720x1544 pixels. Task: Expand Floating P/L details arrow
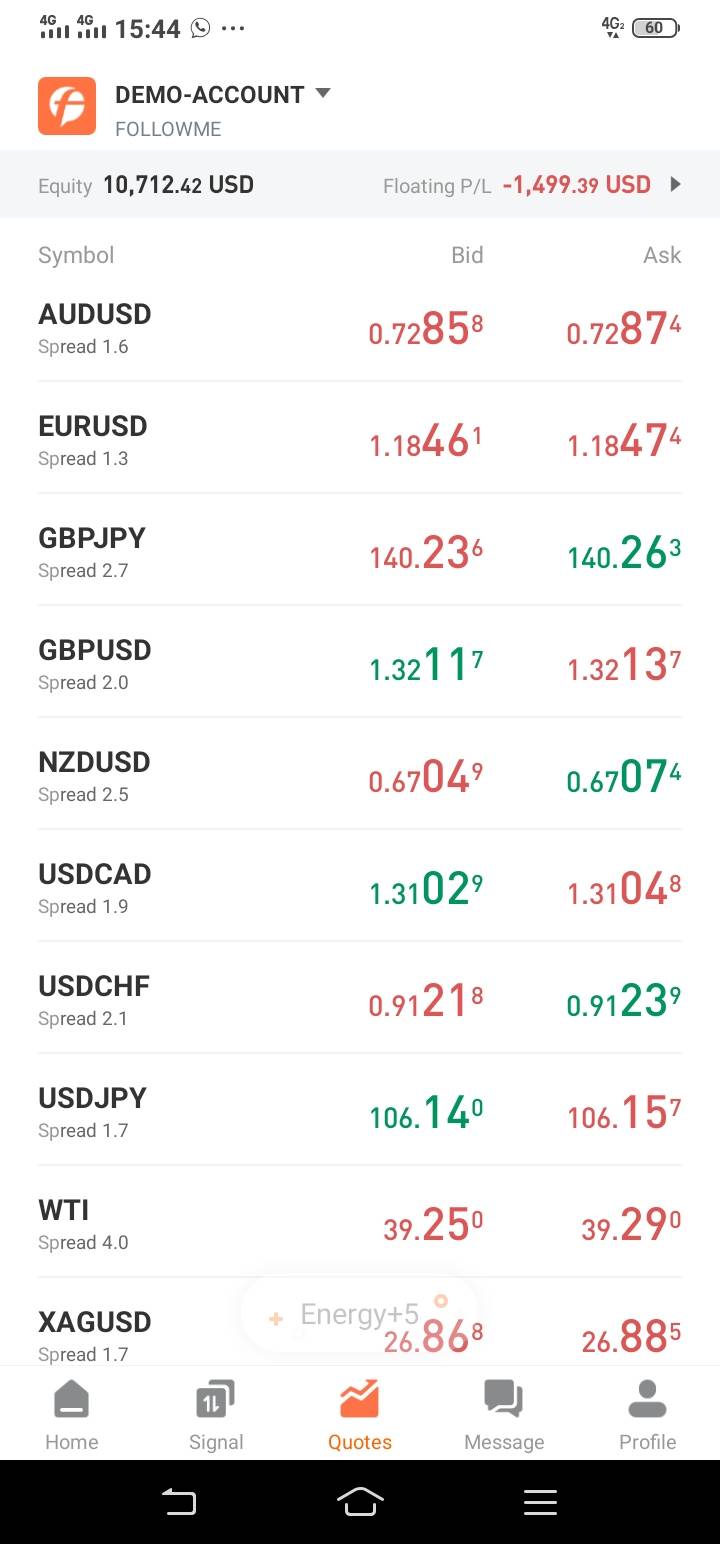point(676,184)
